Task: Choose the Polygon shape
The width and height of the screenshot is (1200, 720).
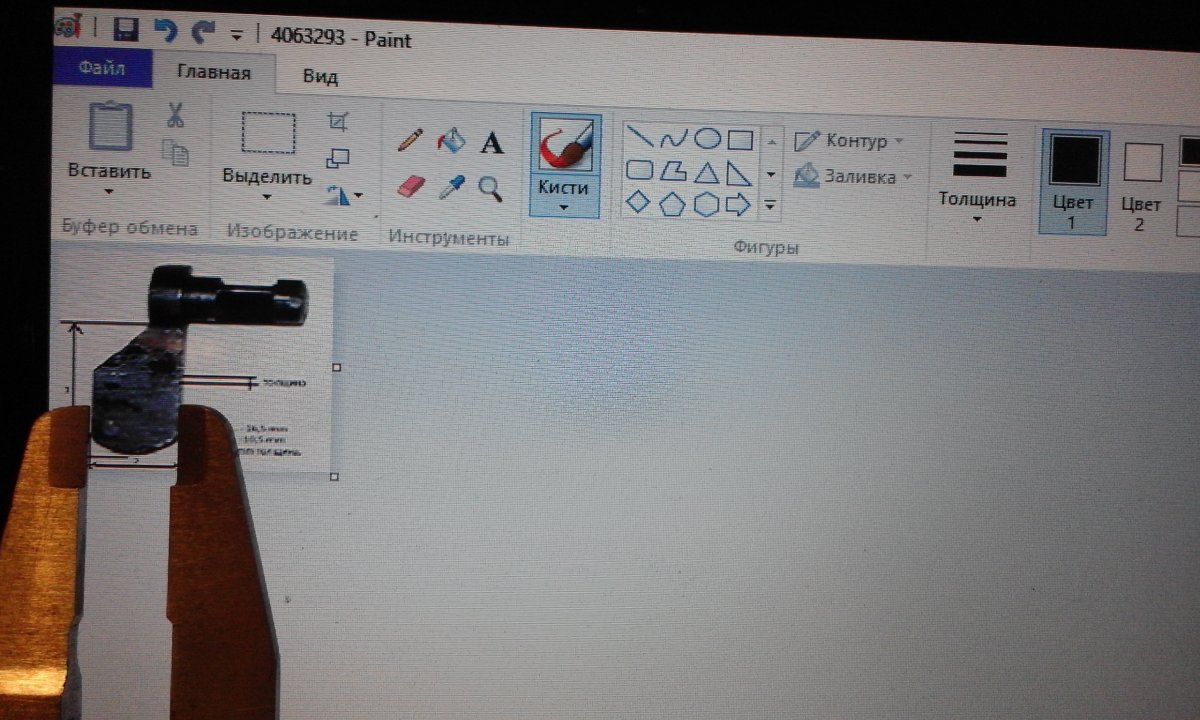Action: coord(673,171)
